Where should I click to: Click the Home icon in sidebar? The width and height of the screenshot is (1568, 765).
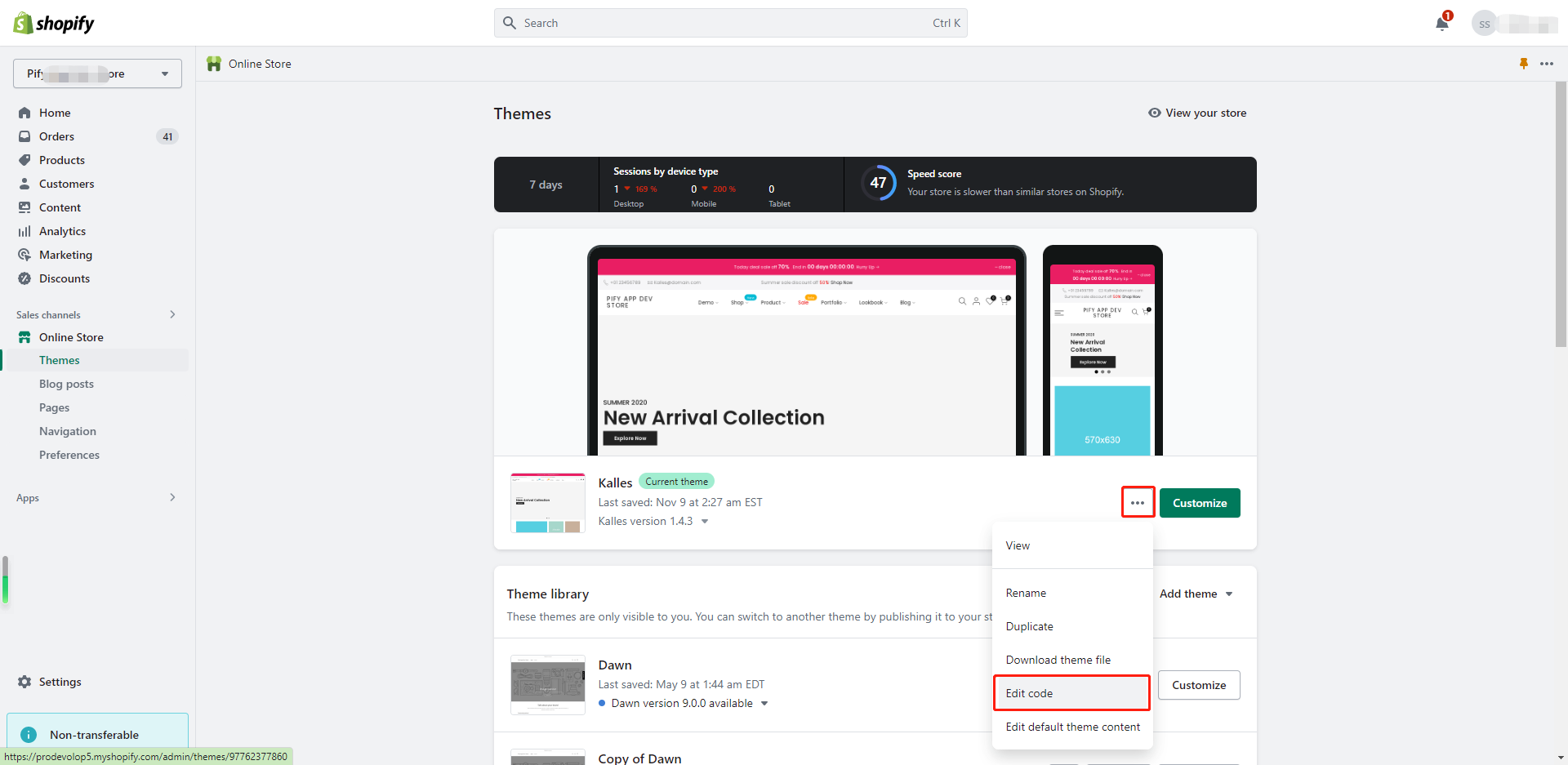pyautogui.click(x=24, y=113)
